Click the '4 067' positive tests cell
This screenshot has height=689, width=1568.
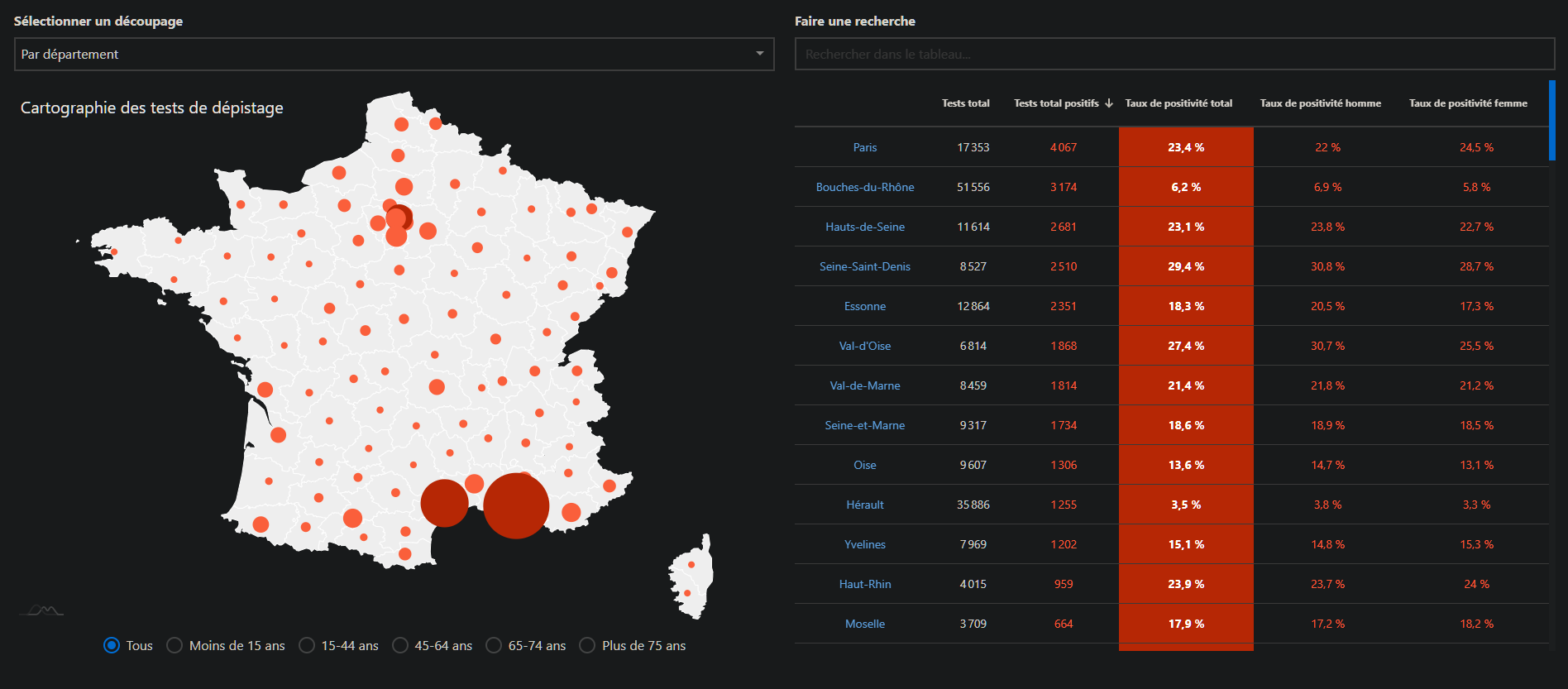1064,147
